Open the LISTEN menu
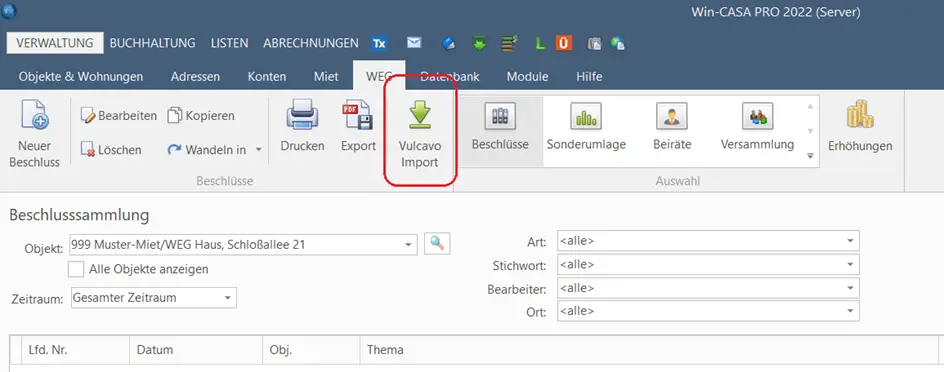Viewport: 944px width, 372px height. (229, 43)
